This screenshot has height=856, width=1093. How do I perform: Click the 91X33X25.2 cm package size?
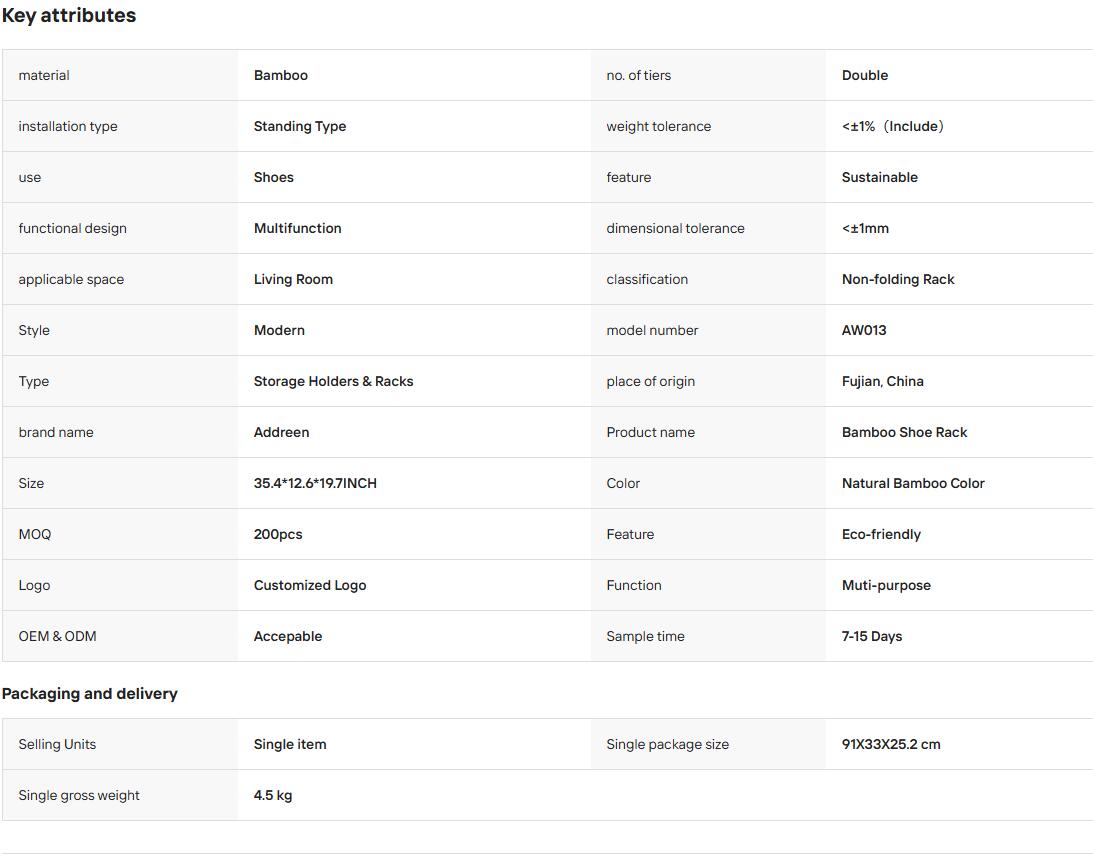[891, 744]
